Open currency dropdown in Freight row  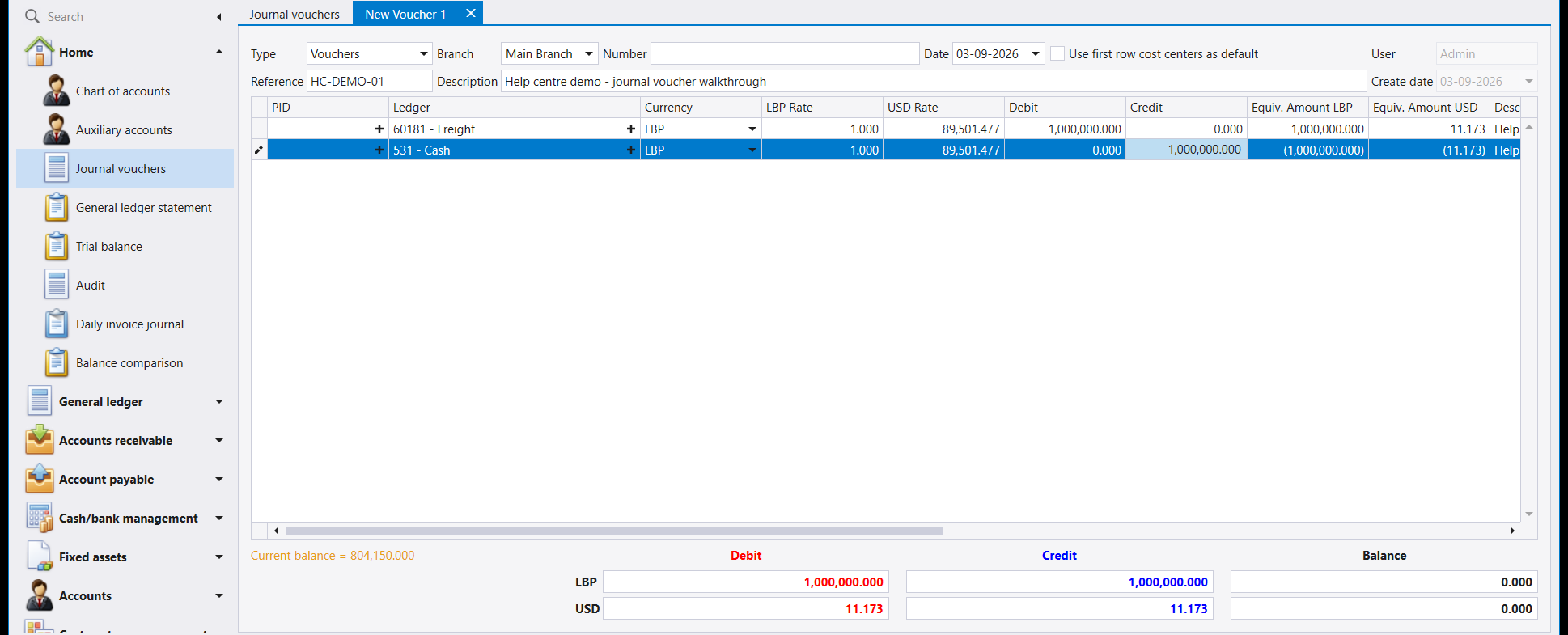point(752,129)
